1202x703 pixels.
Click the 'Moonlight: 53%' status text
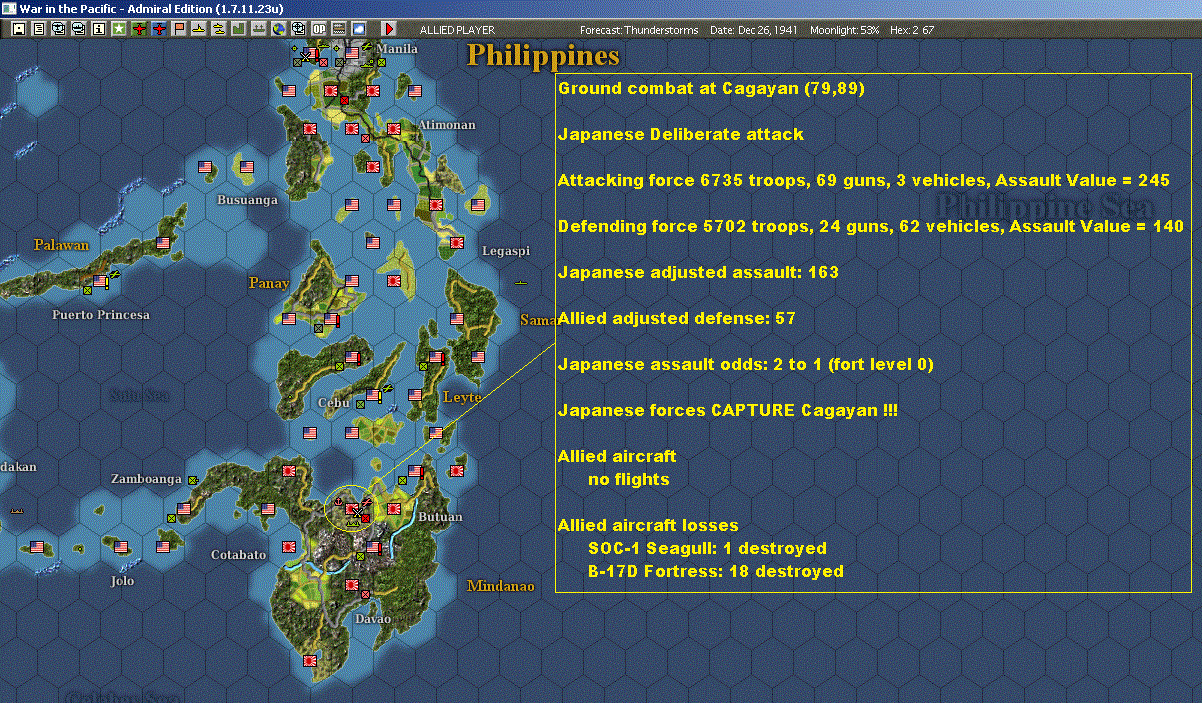(x=843, y=30)
